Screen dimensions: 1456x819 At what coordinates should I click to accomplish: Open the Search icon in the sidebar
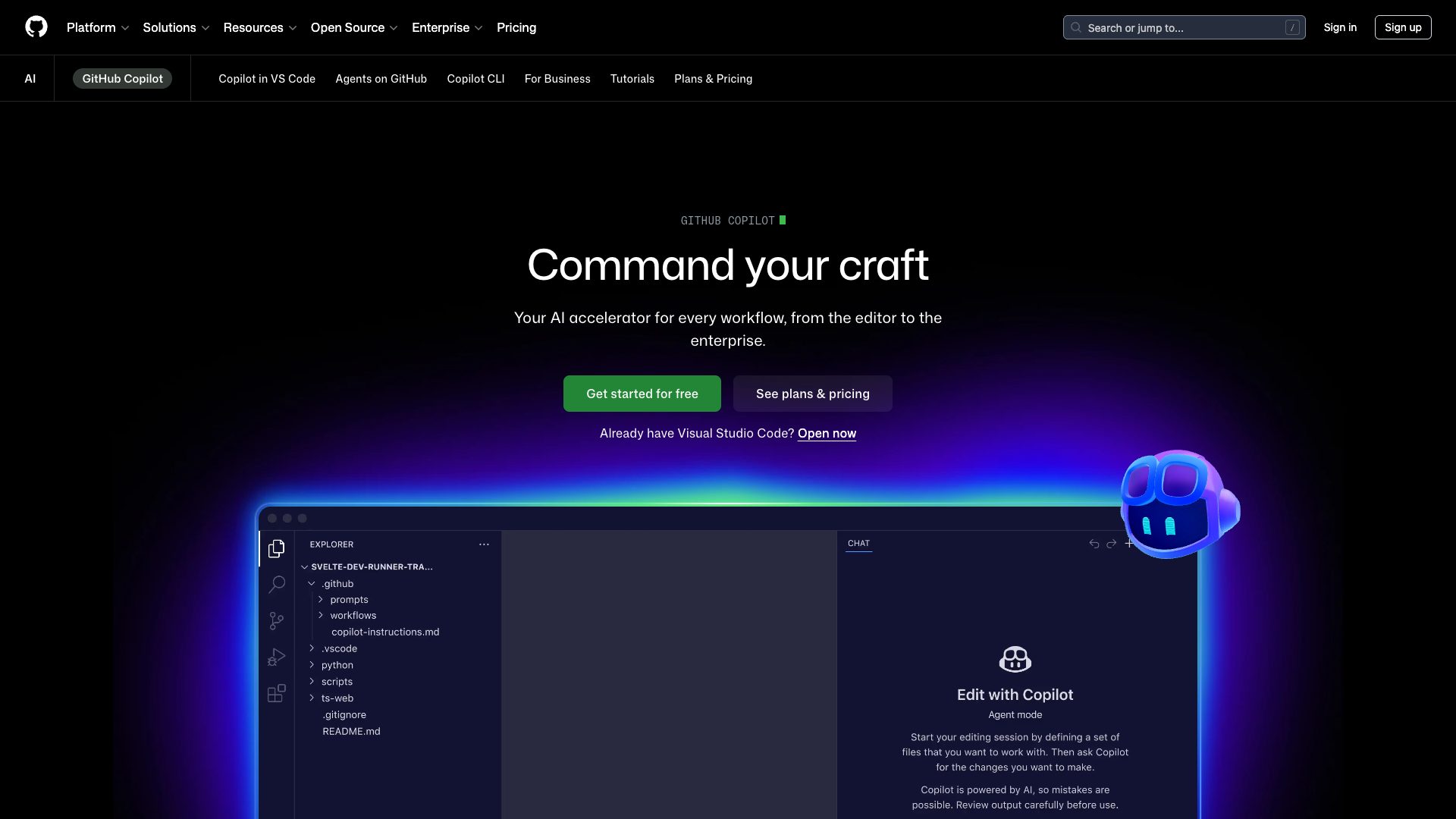pos(277,584)
